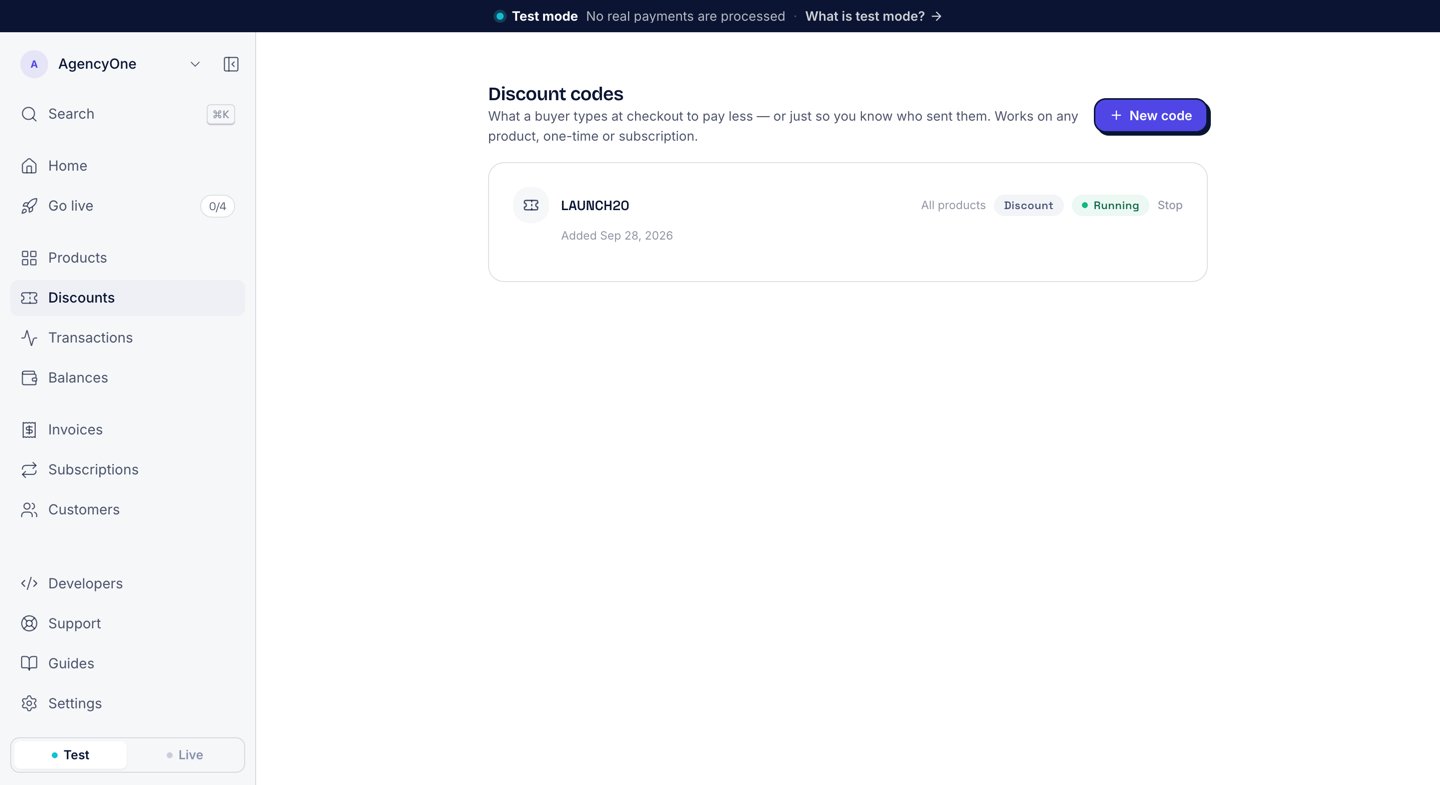The width and height of the screenshot is (1440, 785).
Task: Click the 0/4 progress badge
Action: pyautogui.click(x=217, y=206)
